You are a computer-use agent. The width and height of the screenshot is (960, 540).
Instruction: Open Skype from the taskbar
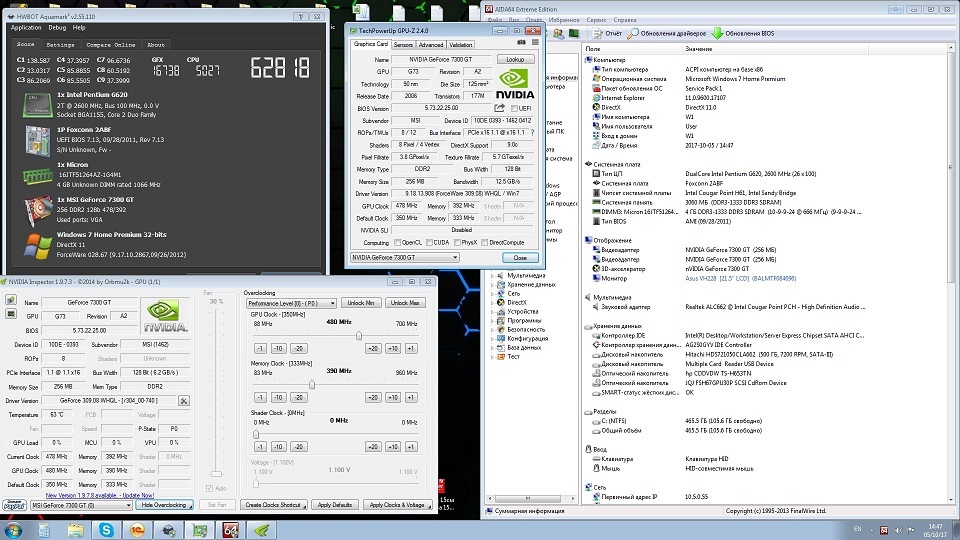click(106, 530)
